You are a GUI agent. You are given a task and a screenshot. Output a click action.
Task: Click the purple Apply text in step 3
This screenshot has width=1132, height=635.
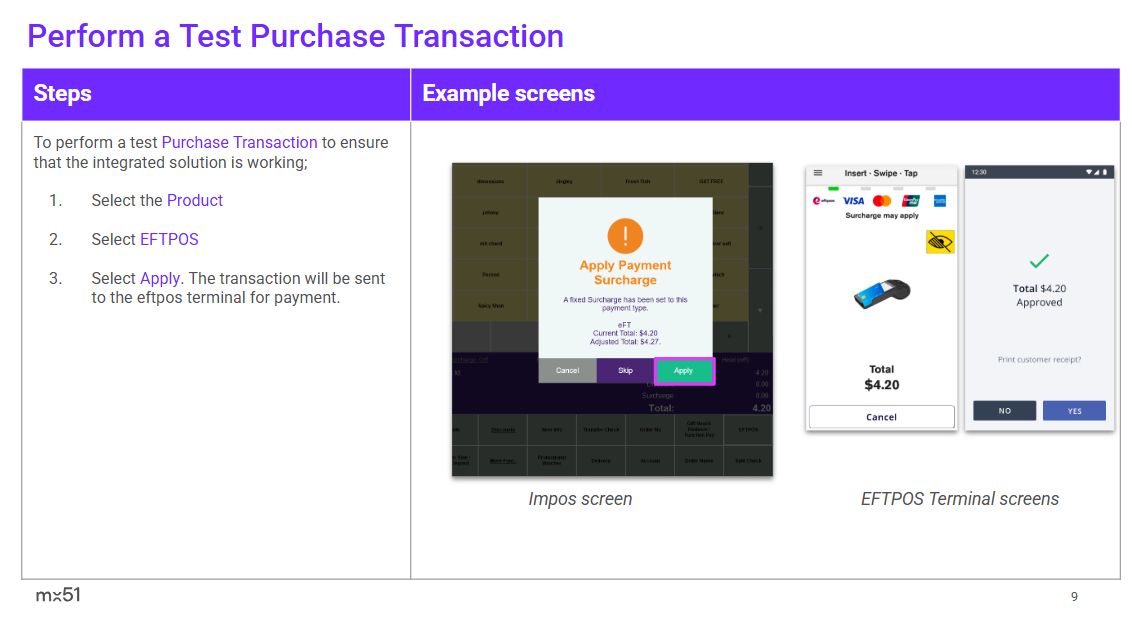click(x=160, y=279)
